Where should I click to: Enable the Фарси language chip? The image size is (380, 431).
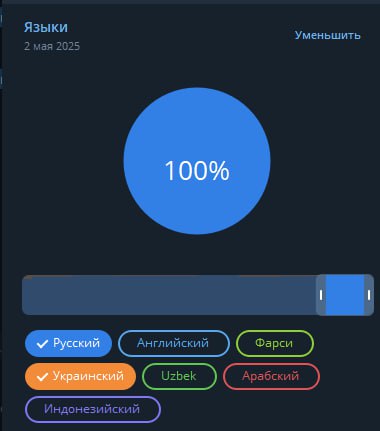pos(275,343)
